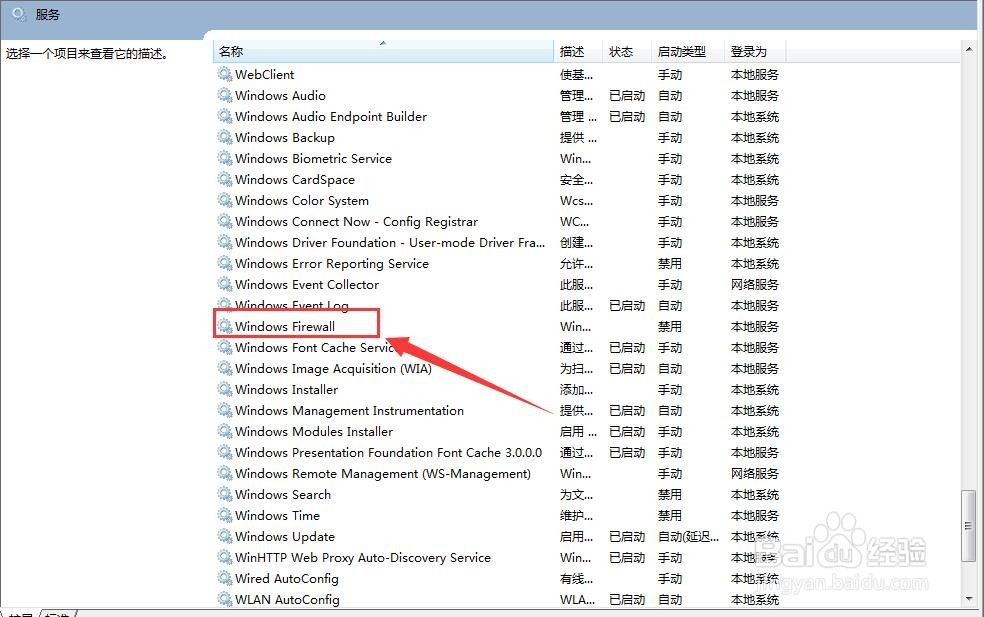Click gear icon of Windows Biometric Service
Viewport: 984px width, 617px height.
click(225, 158)
